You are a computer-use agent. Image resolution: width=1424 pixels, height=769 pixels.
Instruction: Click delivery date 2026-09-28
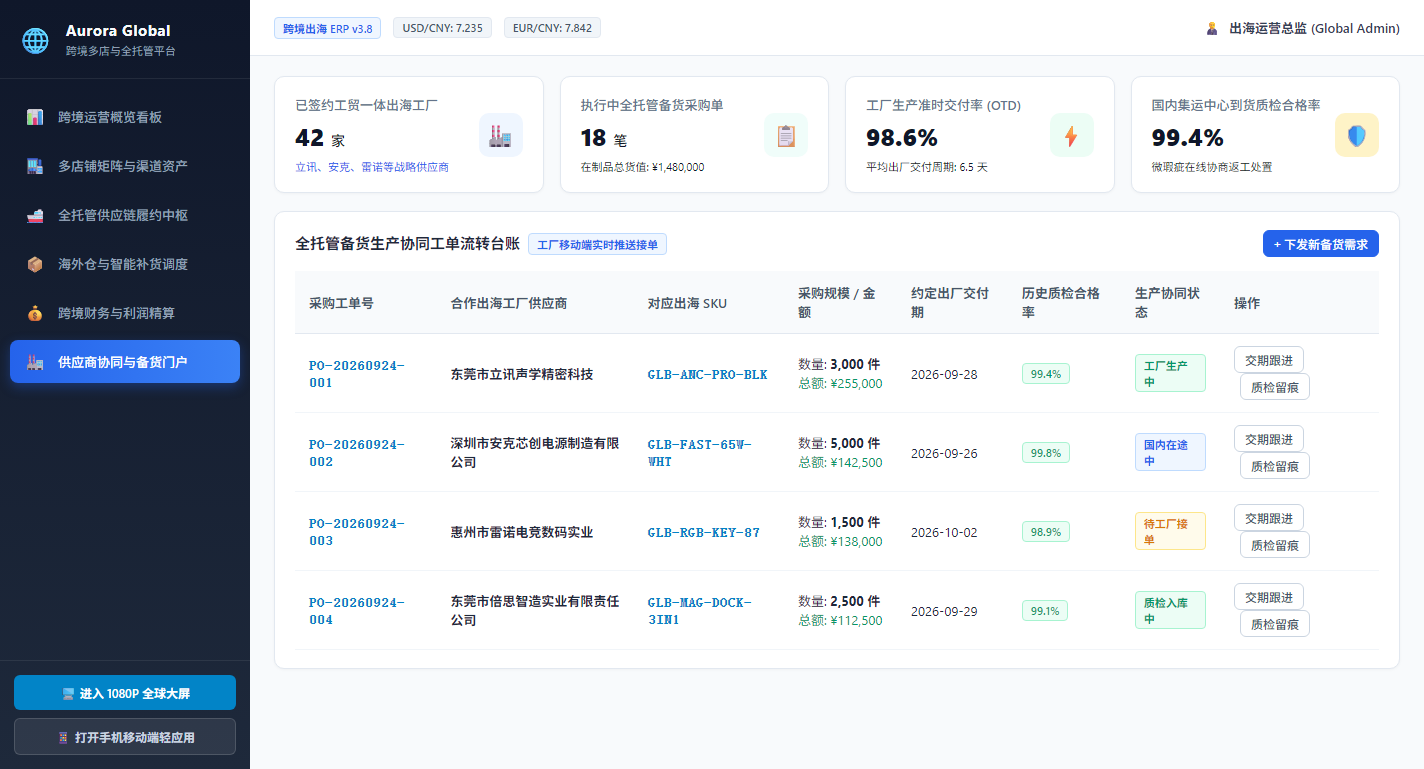pos(944,374)
